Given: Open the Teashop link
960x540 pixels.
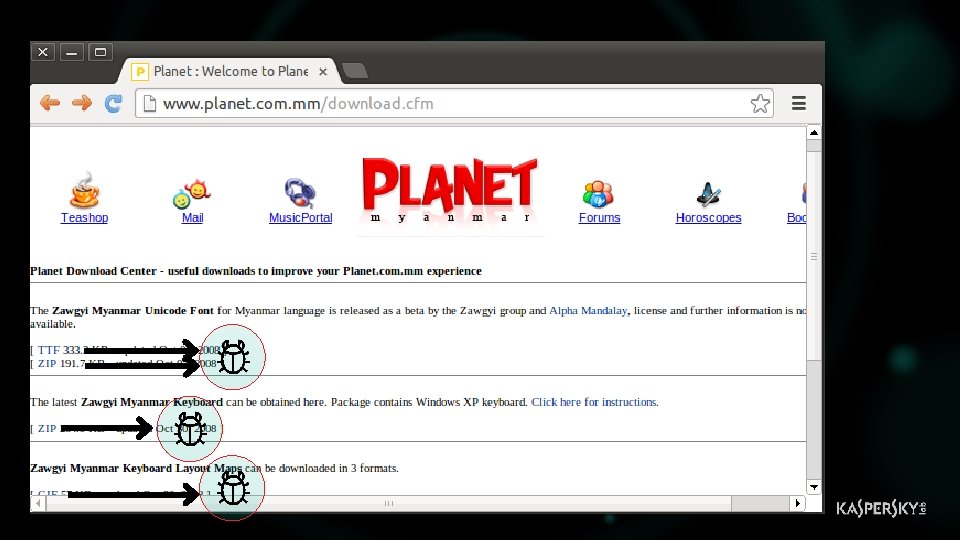Looking at the screenshot, I should (x=84, y=217).
